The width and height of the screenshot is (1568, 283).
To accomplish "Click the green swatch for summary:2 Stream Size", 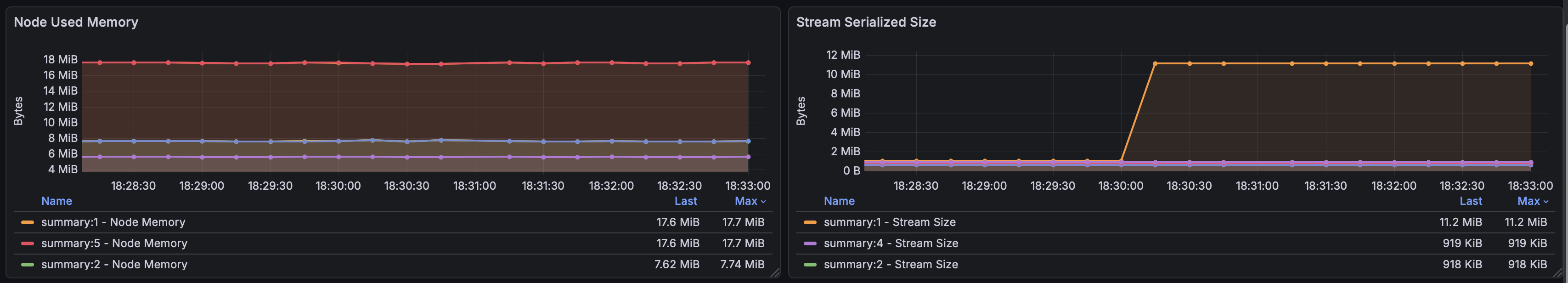I will (810, 264).
